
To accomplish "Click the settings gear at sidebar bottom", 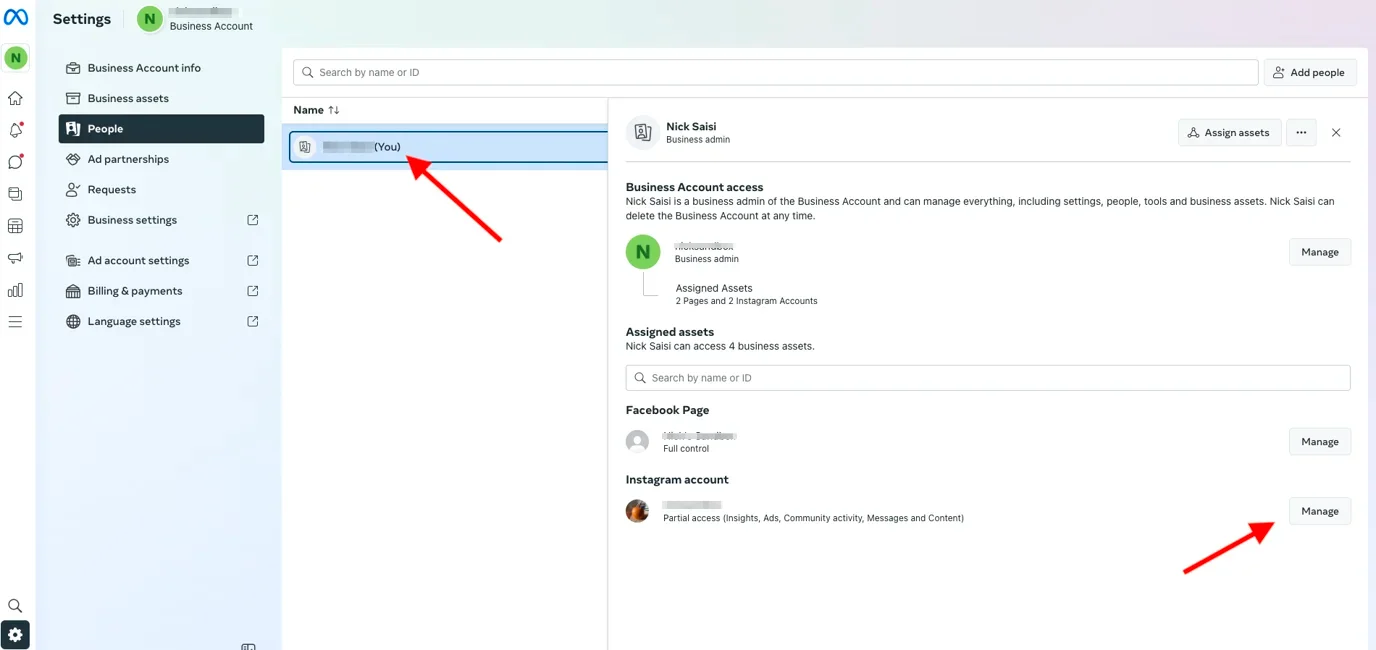I will click(15, 634).
